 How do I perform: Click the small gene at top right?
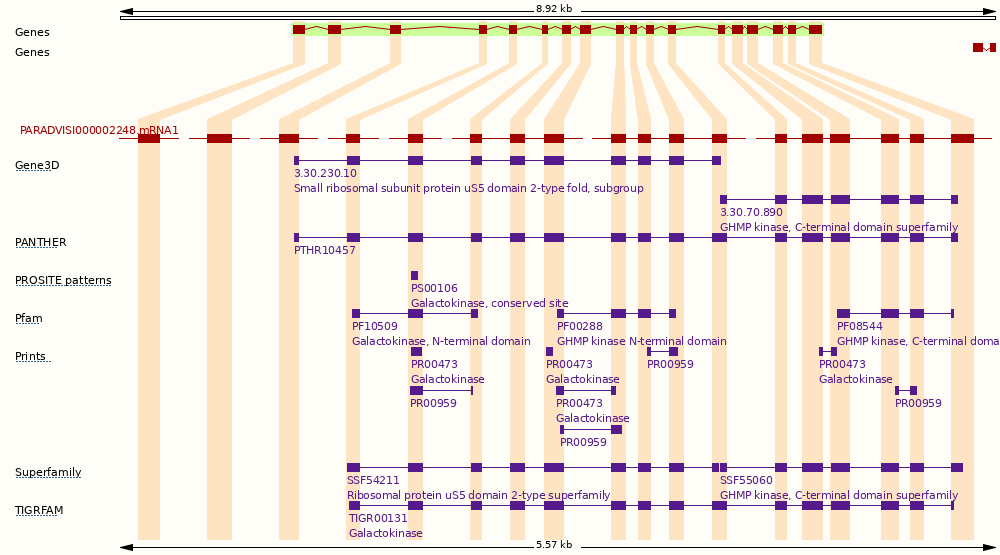(x=984, y=48)
